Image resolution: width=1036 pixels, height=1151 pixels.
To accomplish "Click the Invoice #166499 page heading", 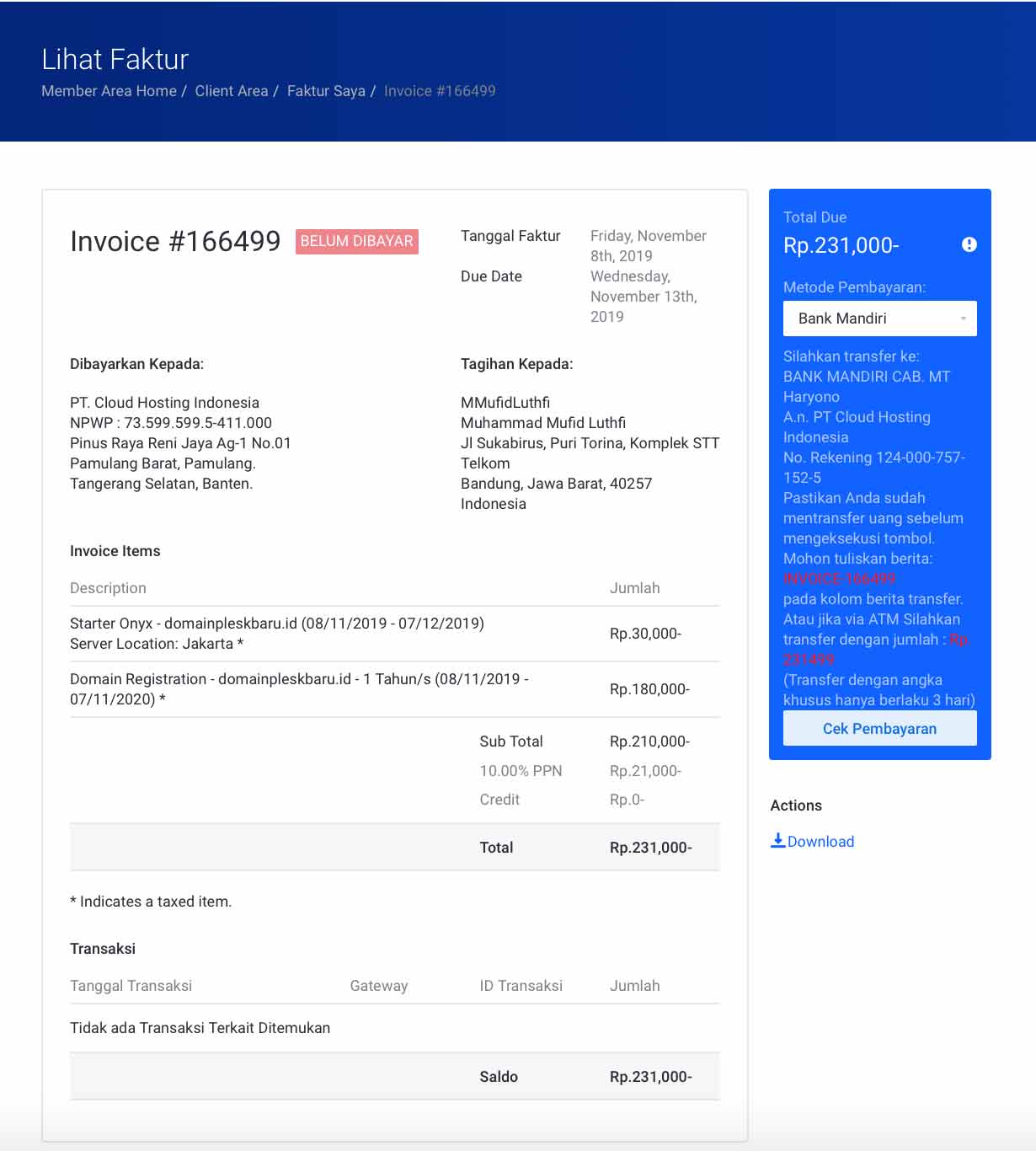I will click(x=175, y=242).
